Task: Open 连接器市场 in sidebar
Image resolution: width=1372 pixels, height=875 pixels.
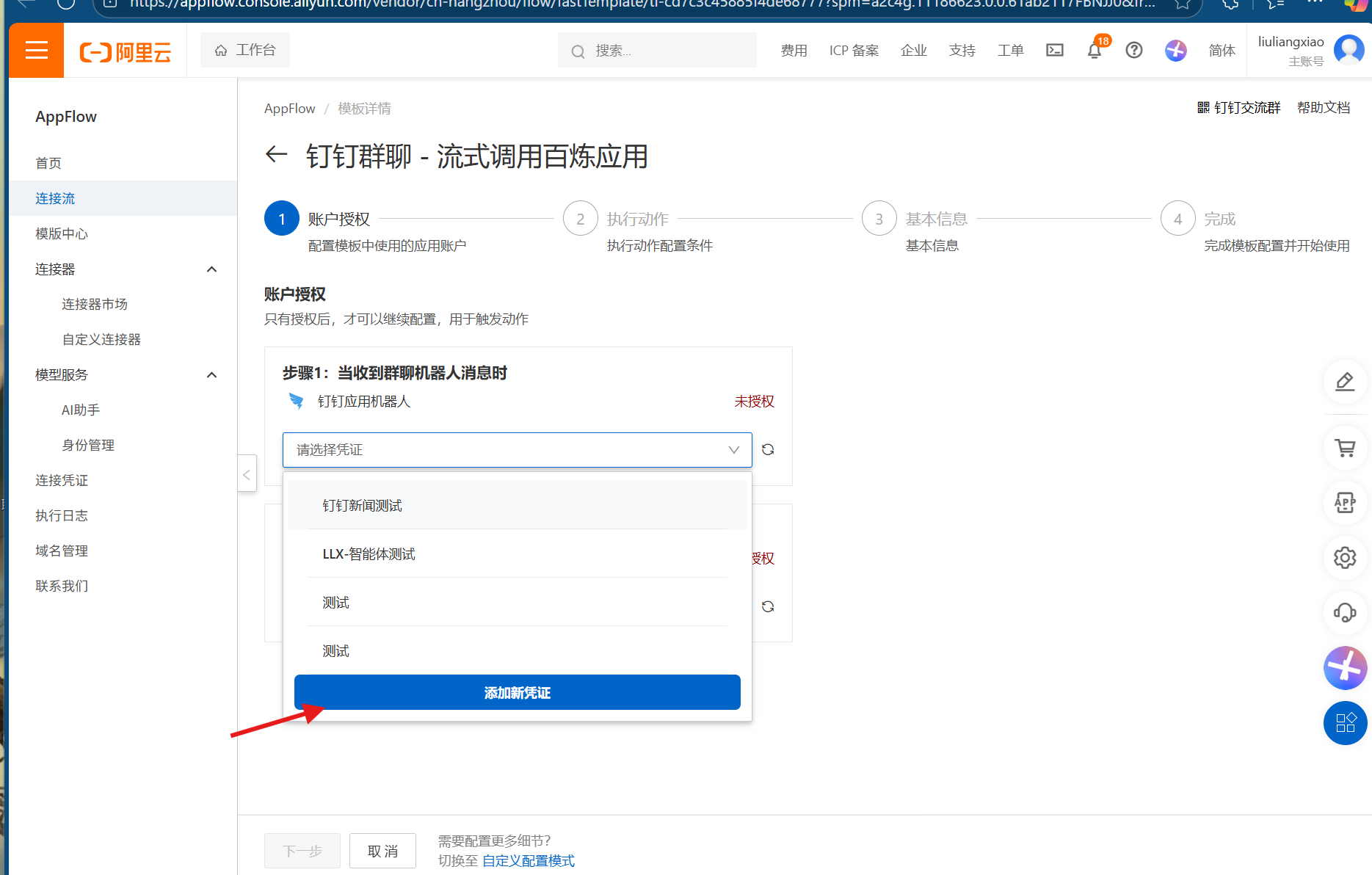Action: tap(95, 304)
